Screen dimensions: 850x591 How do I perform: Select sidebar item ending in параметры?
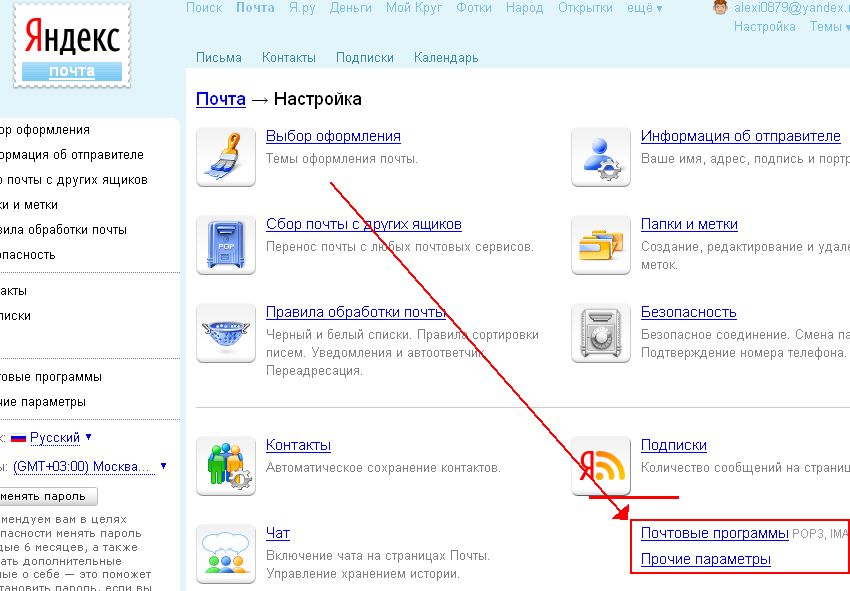pyautogui.click(x=43, y=402)
